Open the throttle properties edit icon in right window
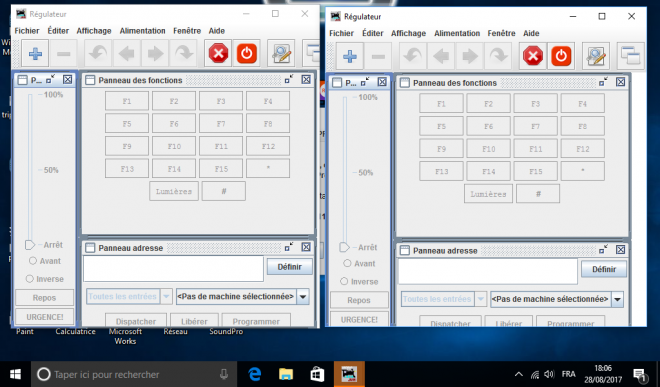 596,56
